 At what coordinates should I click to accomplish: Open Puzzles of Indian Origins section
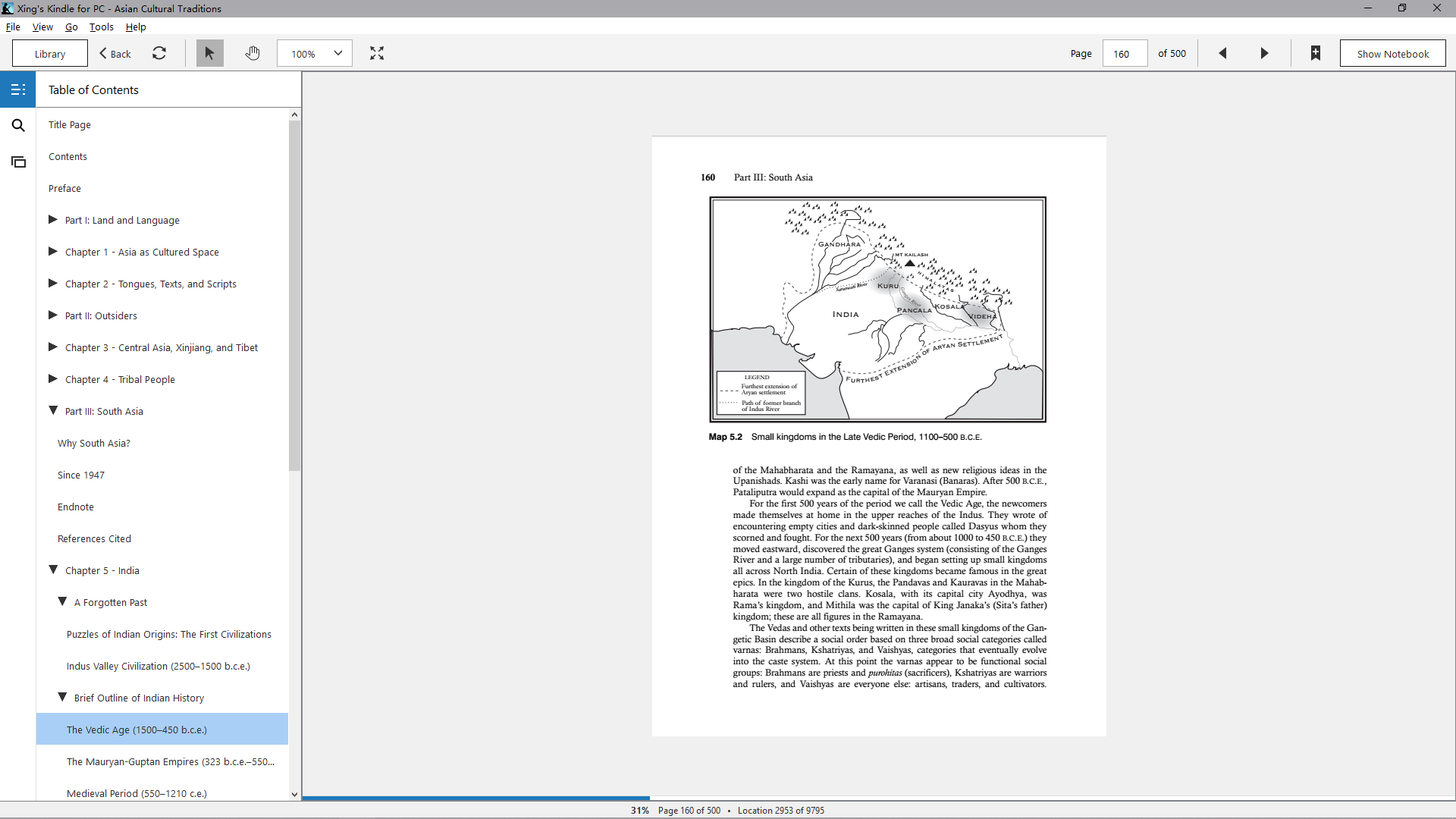point(169,634)
